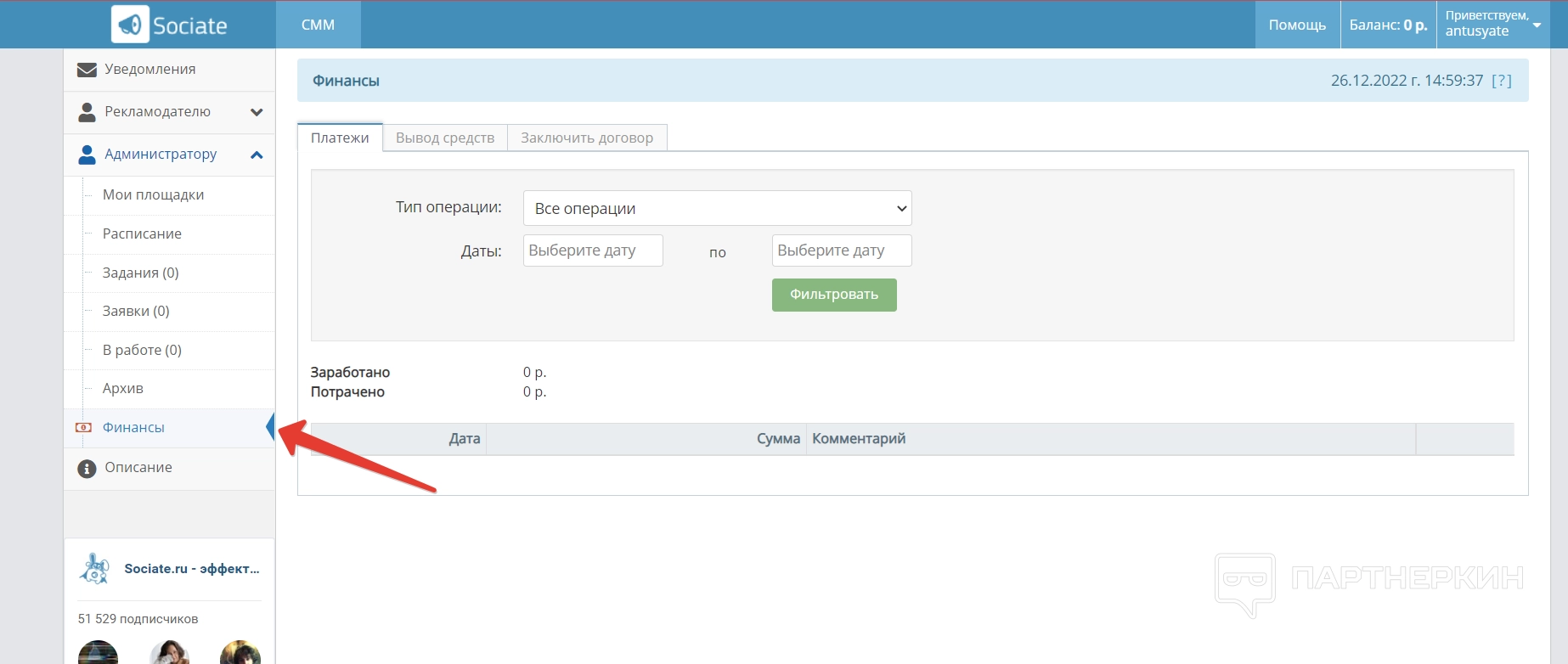Switch to the Платежи tab
The image size is (1568, 664).
[x=340, y=138]
